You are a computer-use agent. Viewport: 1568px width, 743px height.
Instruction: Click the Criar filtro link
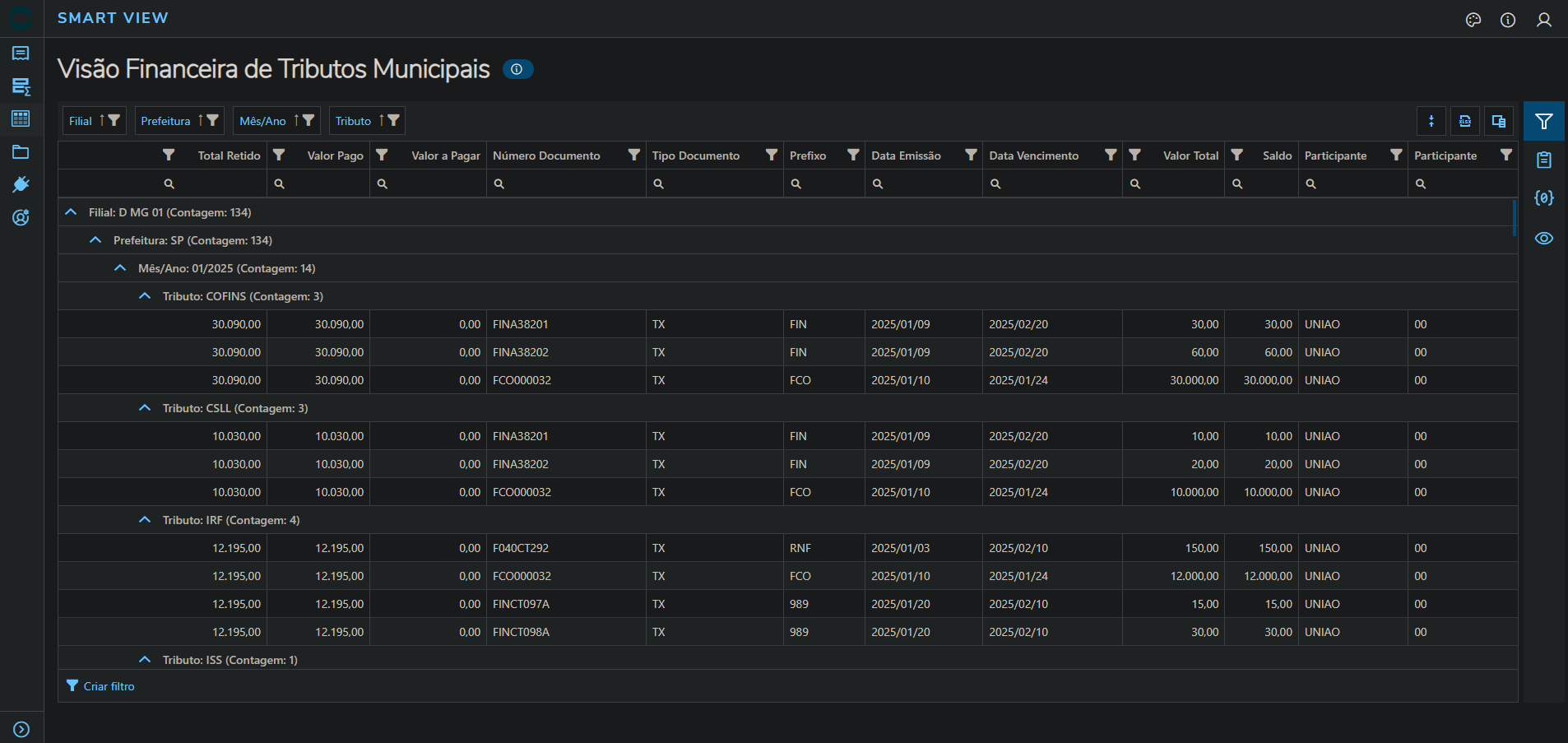click(109, 686)
